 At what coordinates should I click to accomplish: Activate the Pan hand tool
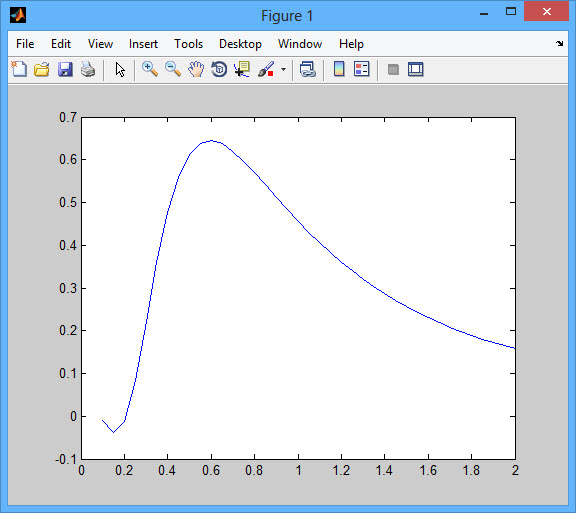tap(196, 69)
